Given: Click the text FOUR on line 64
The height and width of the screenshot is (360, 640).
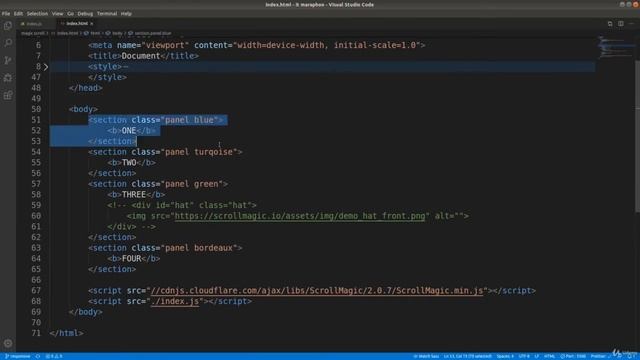Looking at the screenshot, I should tap(131, 258).
